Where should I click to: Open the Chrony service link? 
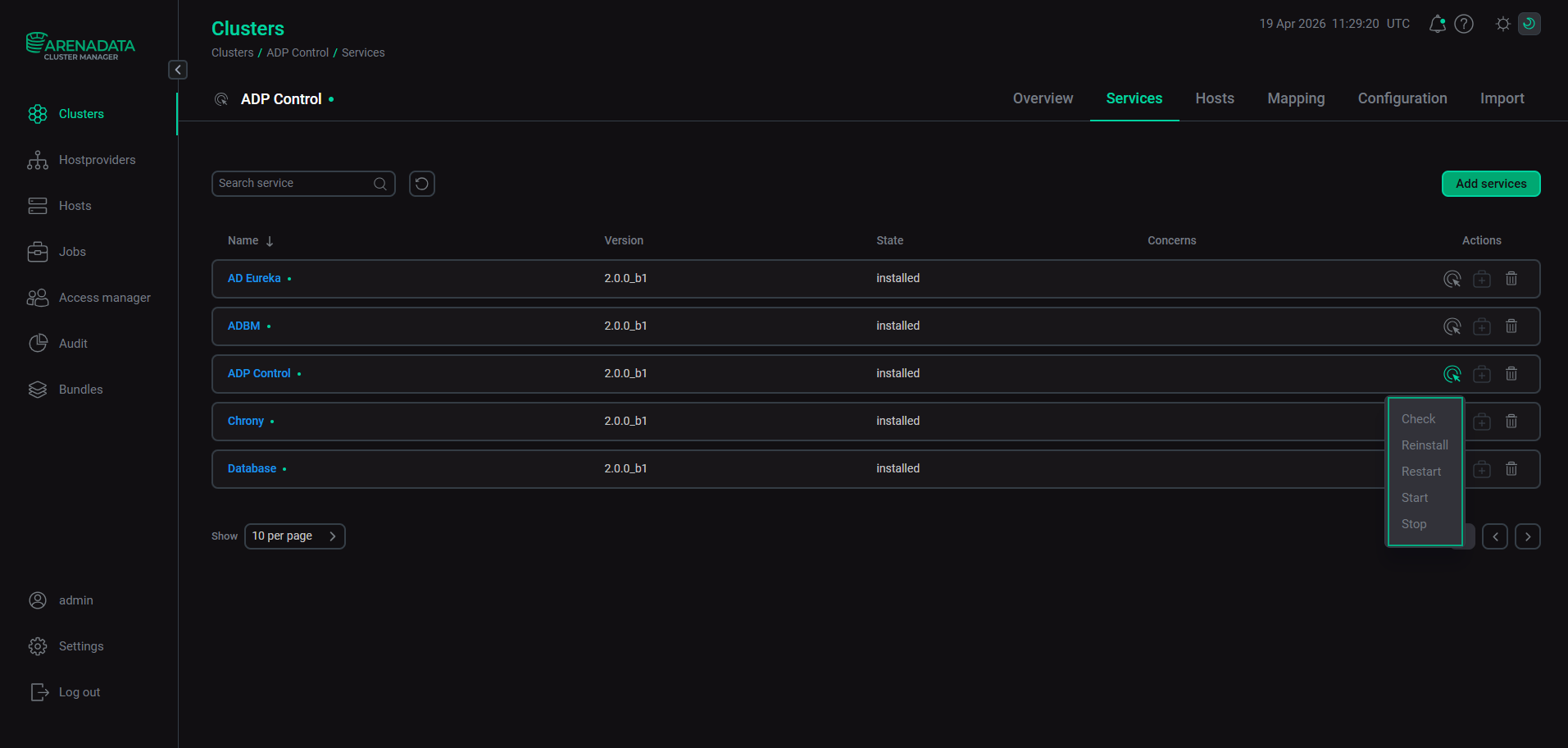point(246,422)
